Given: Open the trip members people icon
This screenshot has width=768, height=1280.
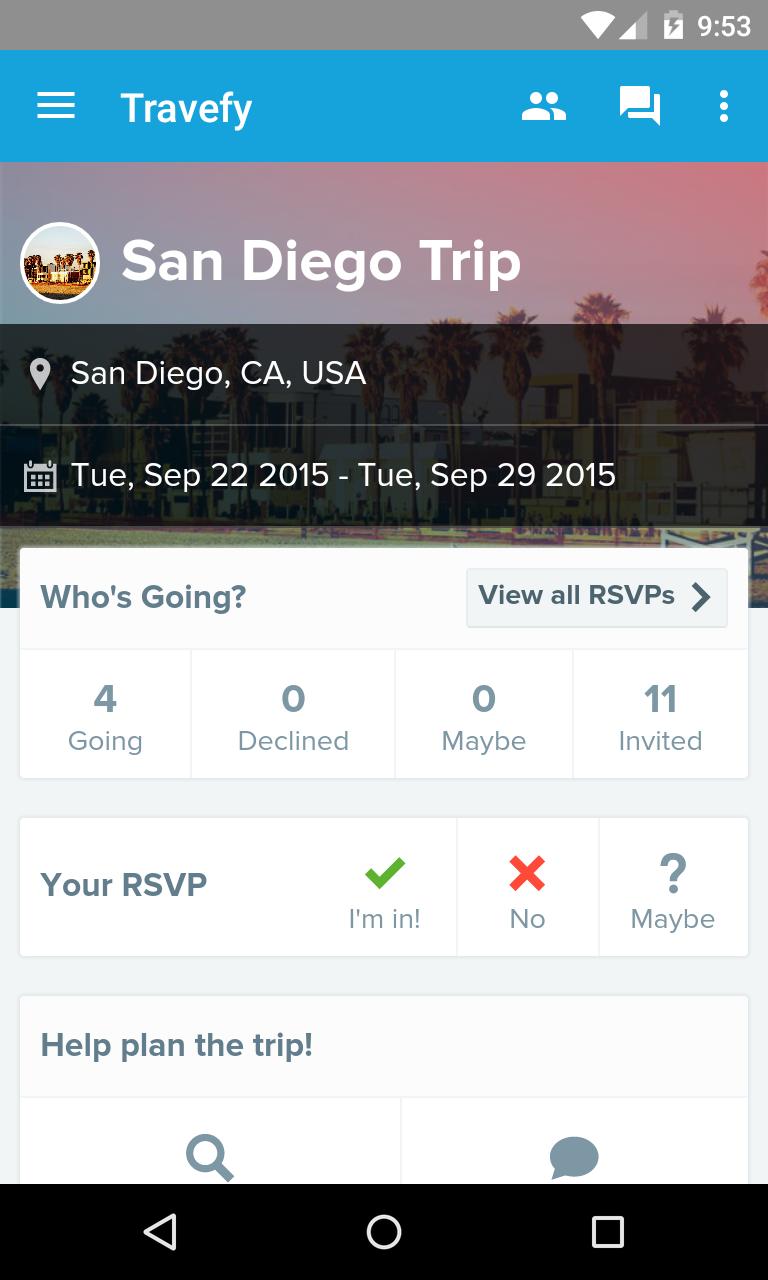Looking at the screenshot, I should [544, 106].
